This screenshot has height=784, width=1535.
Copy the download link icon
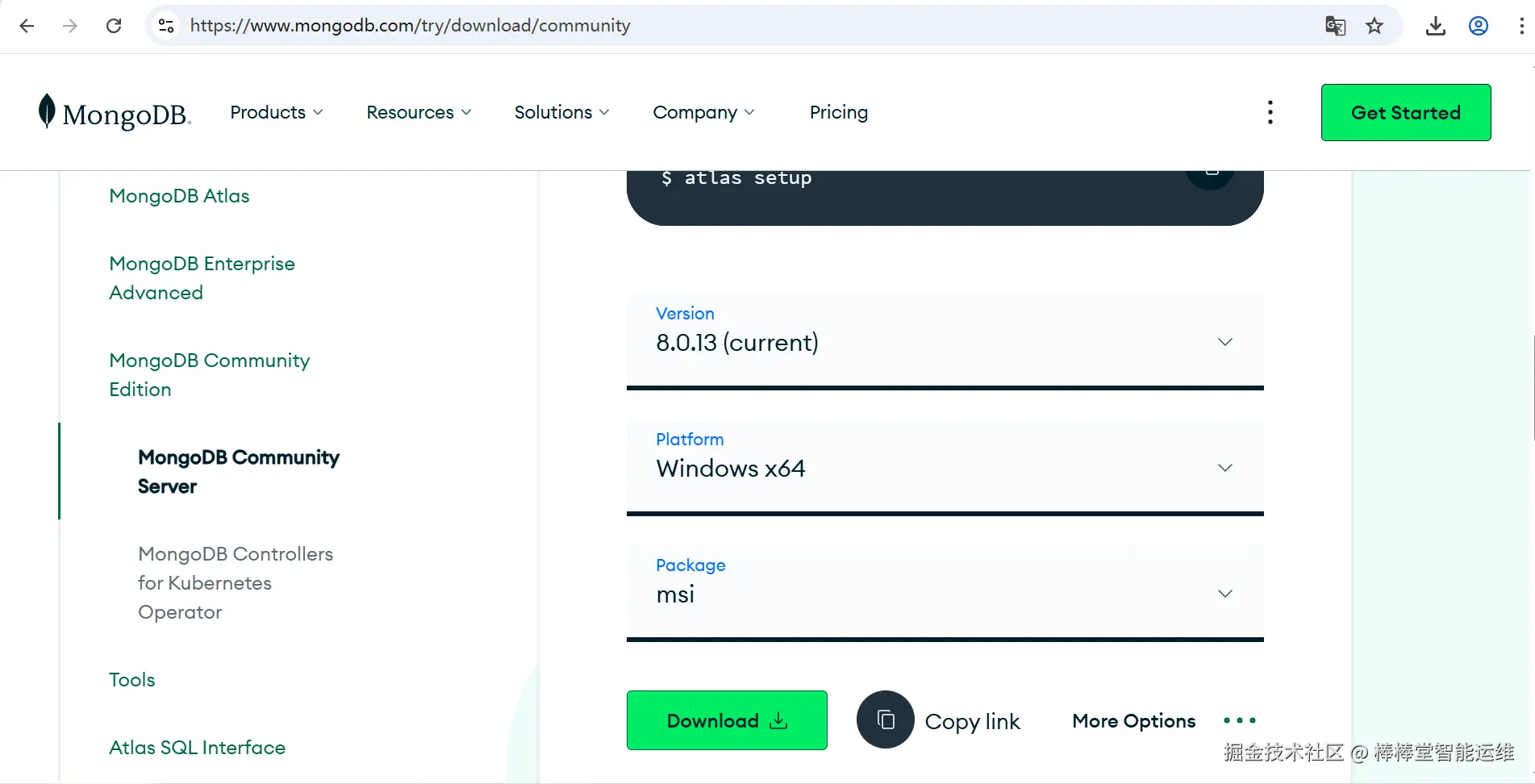tap(886, 719)
